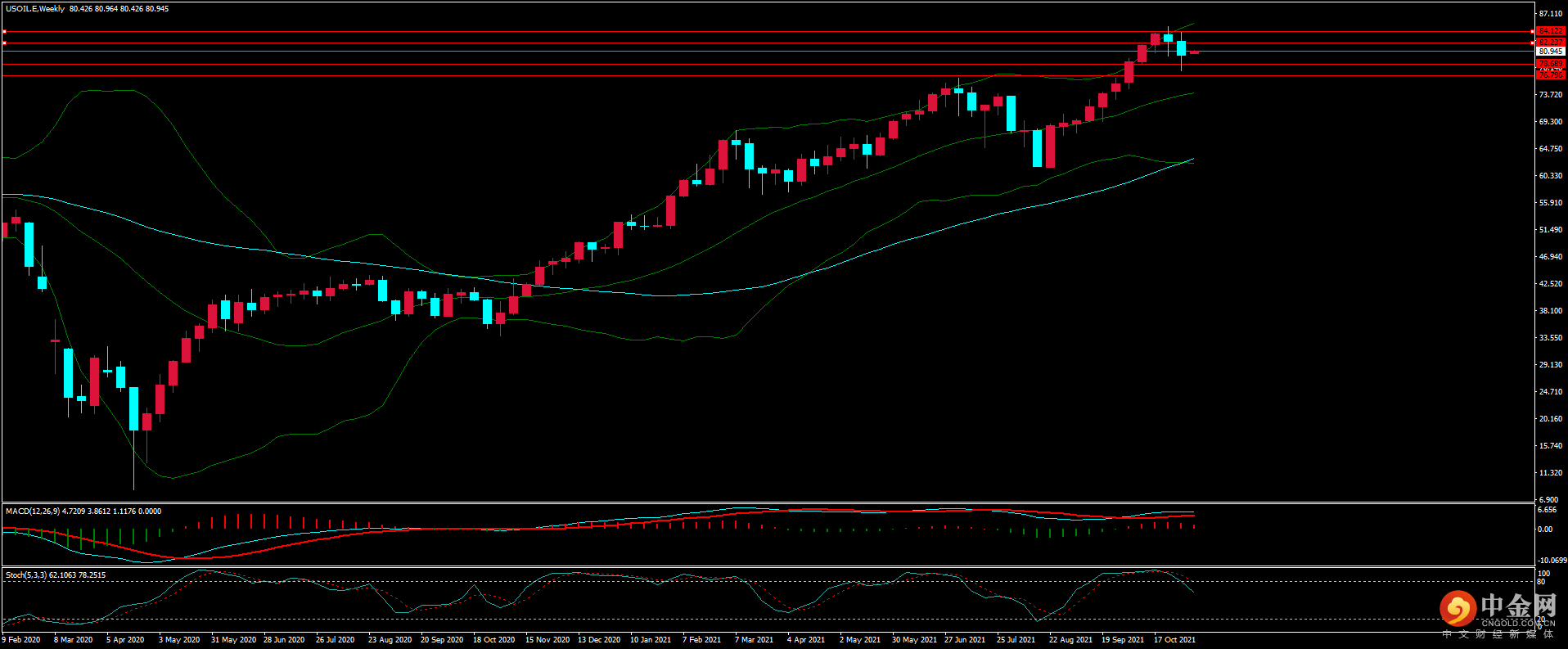Grab the 84.122 line's right handle square
The height and width of the screenshot is (649, 1568).
[x=1532, y=31]
